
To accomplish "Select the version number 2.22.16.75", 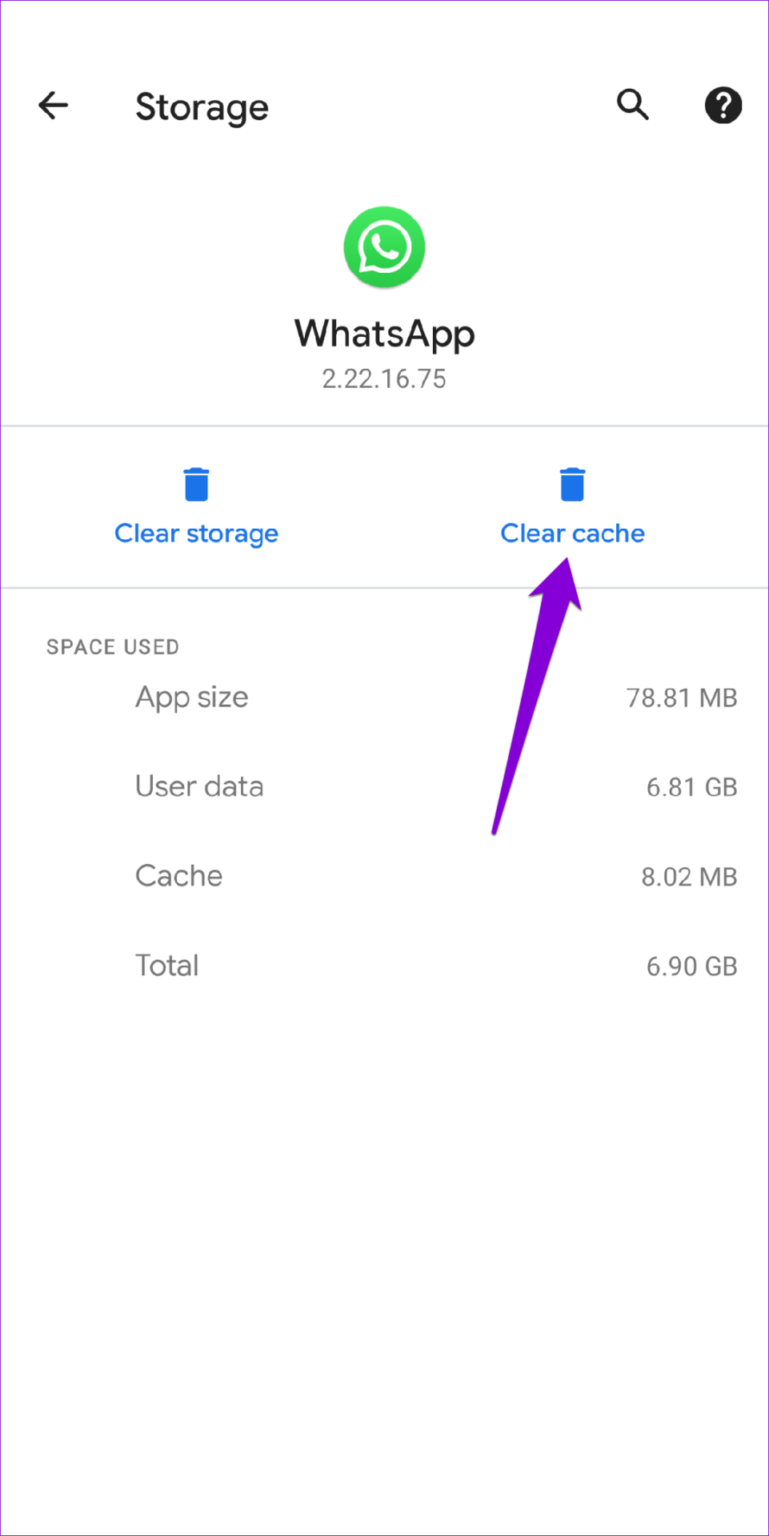I will click(384, 378).
